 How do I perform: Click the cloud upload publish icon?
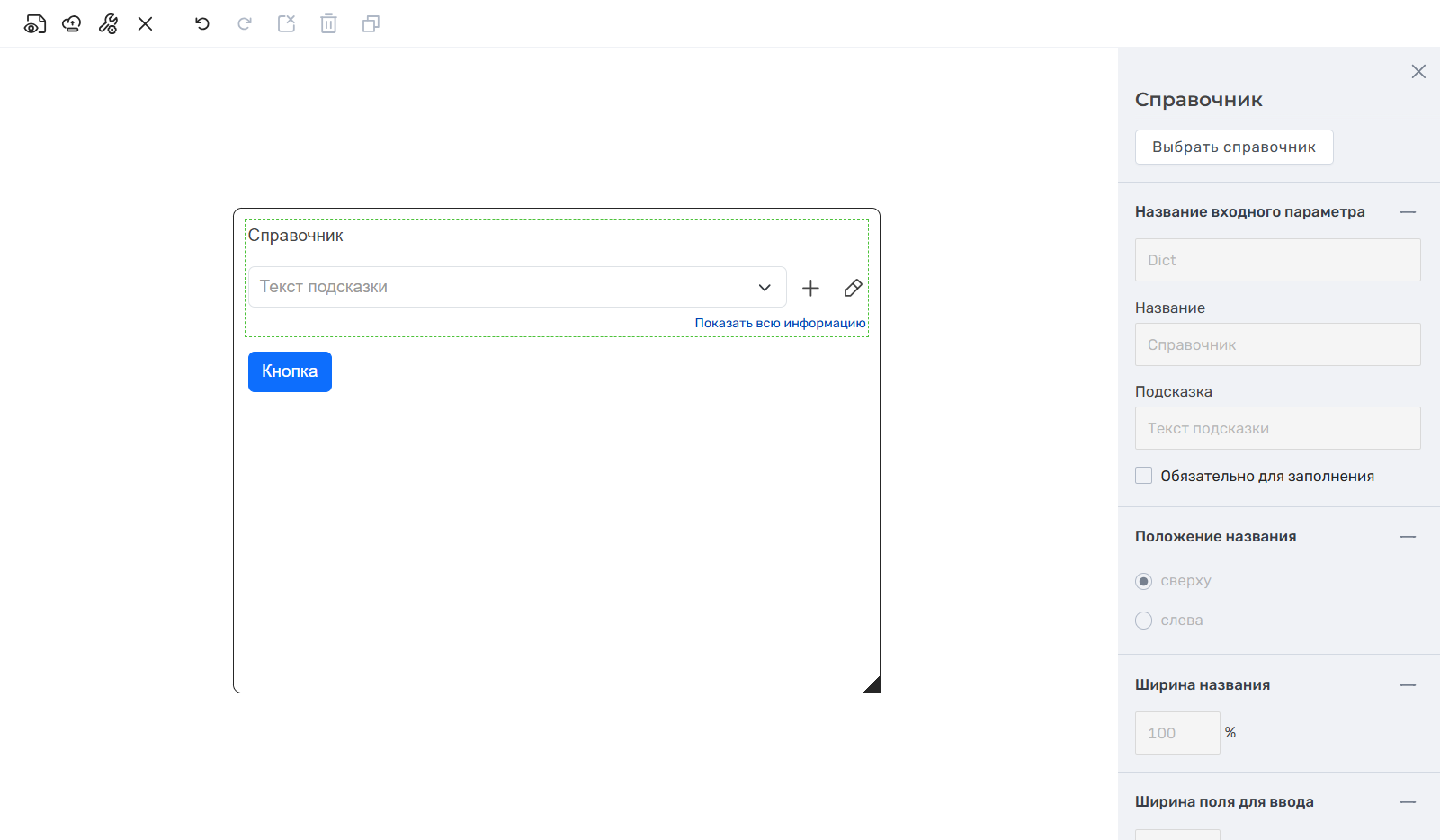click(x=72, y=24)
